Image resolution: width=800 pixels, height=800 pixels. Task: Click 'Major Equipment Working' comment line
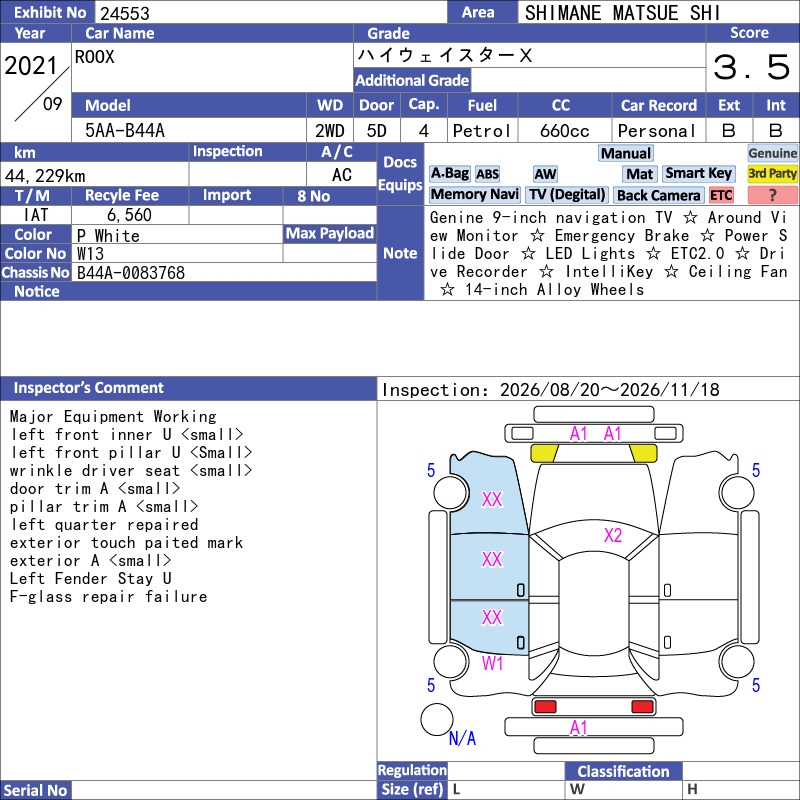(x=113, y=416)
